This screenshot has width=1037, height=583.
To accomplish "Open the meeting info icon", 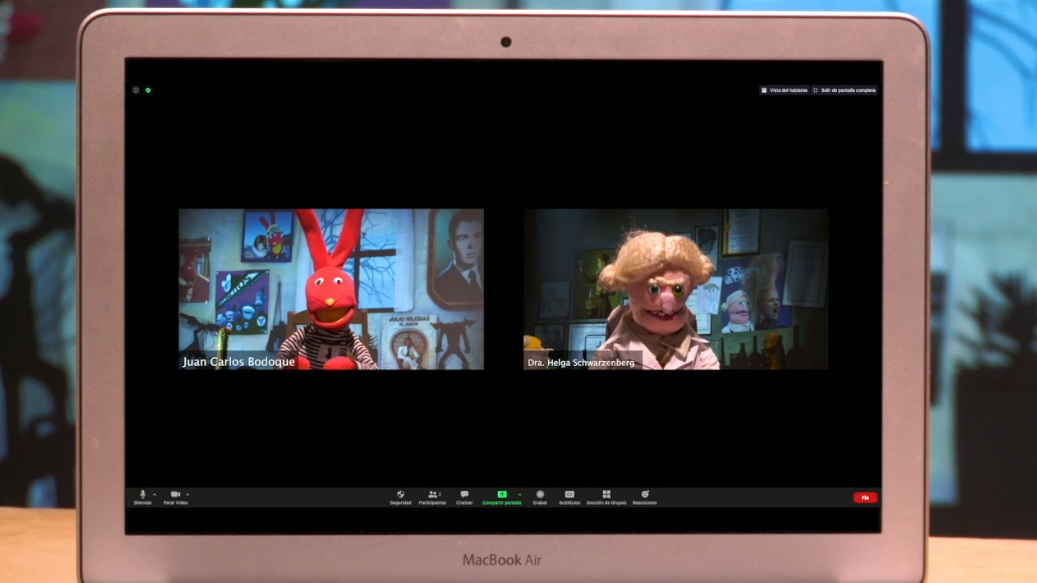I will click(136, 90).
